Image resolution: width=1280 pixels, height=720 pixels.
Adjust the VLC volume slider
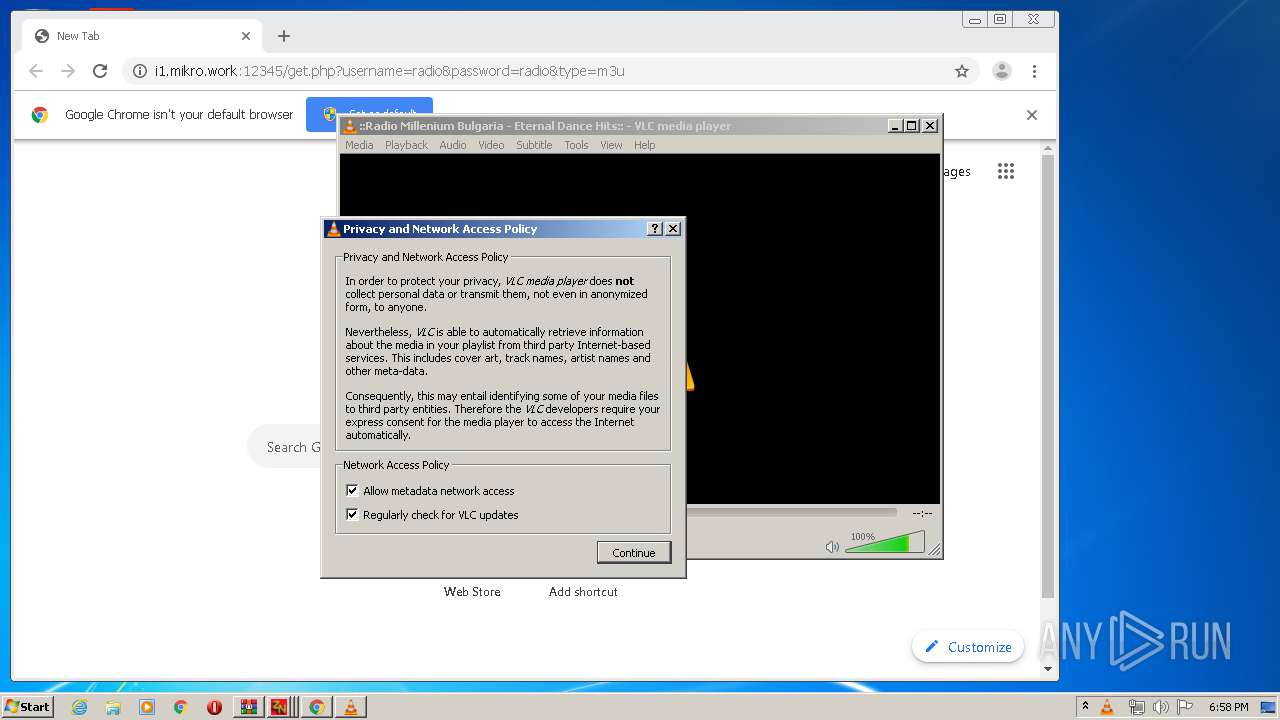[885, 543]
